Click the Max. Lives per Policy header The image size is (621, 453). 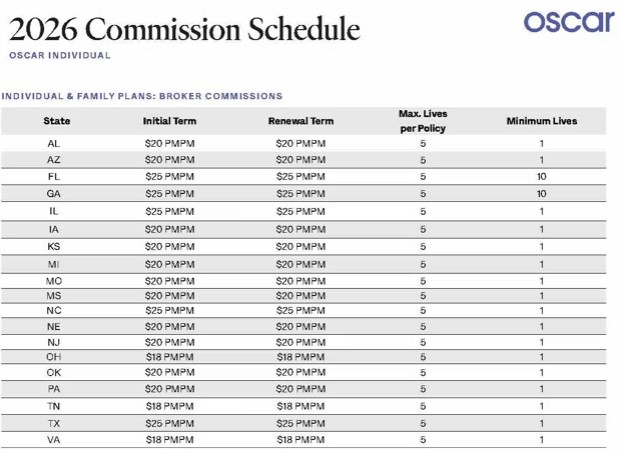[422, 121]
